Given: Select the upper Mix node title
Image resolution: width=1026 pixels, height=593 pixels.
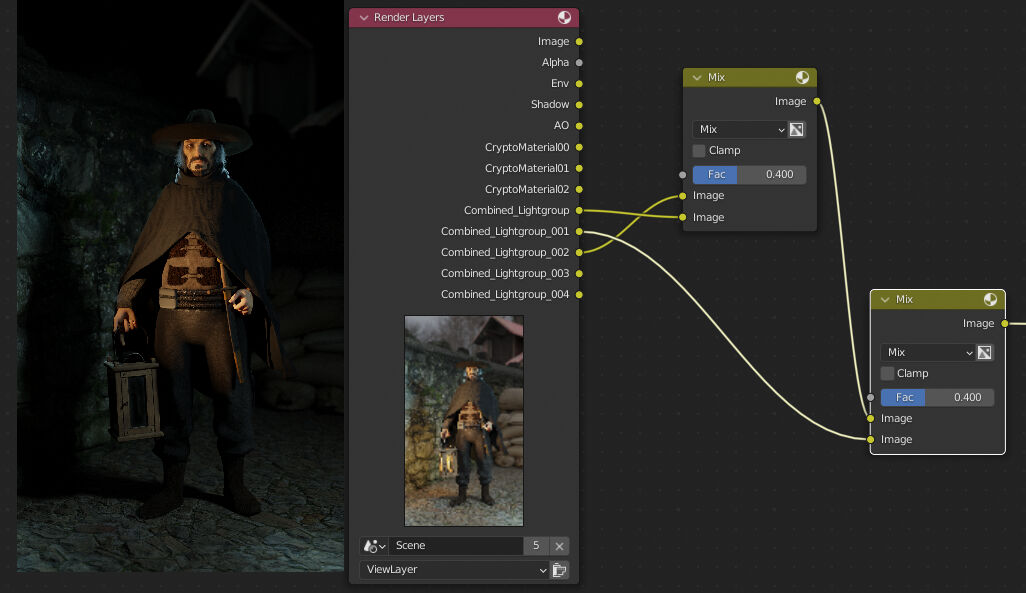Looking at the screenshot, I should coord(716,78).
